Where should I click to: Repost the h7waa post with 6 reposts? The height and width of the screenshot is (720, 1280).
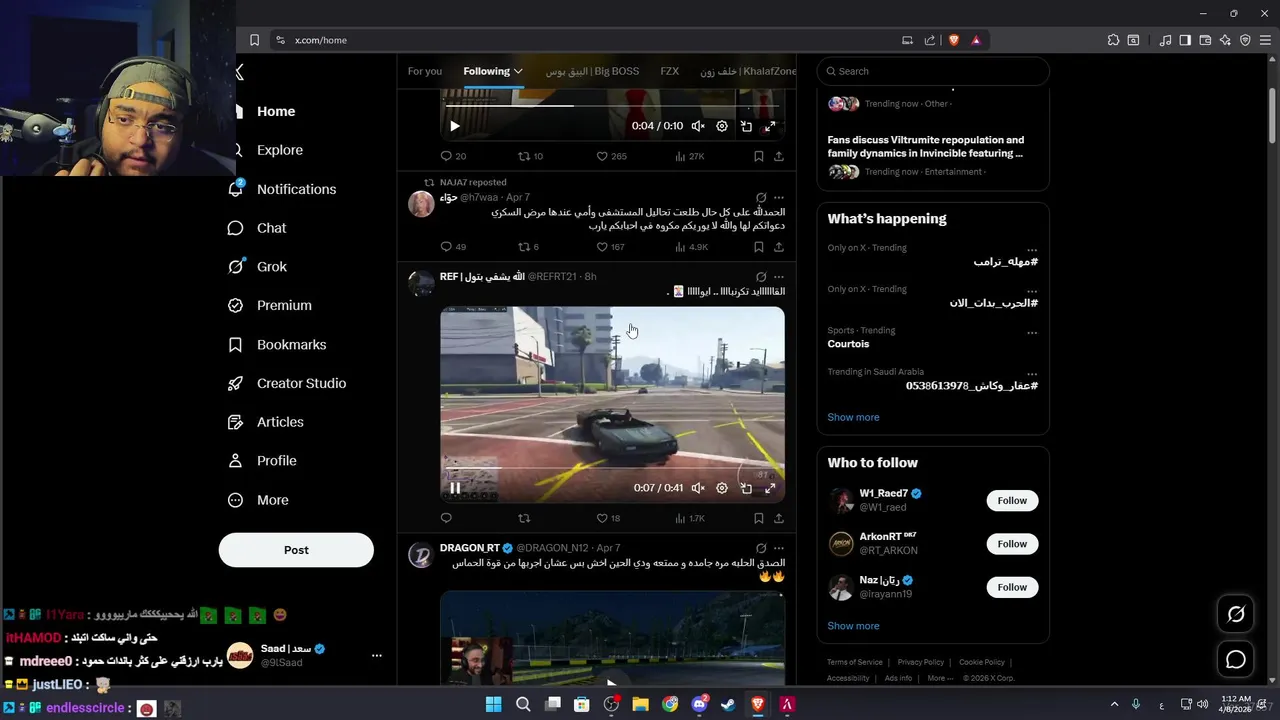[528, 247]
